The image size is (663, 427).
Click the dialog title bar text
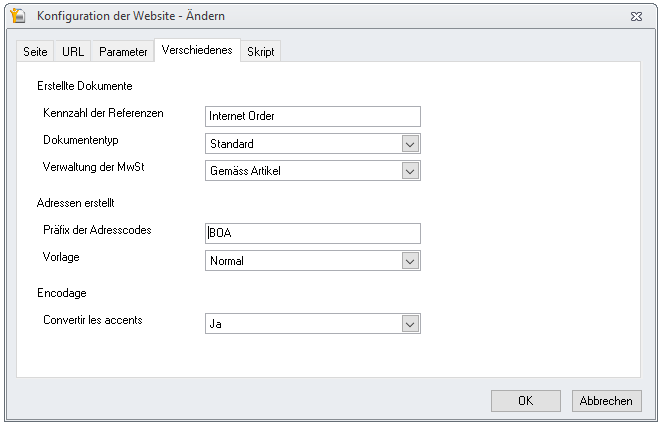(x=131, y=16)
